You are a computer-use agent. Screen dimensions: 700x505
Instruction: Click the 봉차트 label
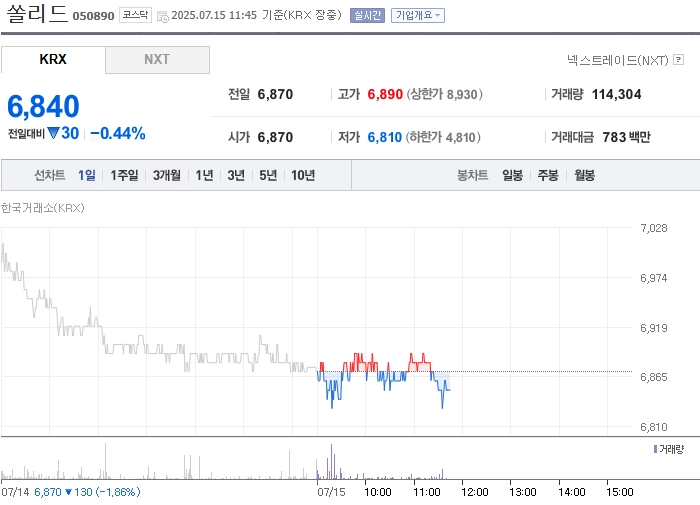coord(472,175)
